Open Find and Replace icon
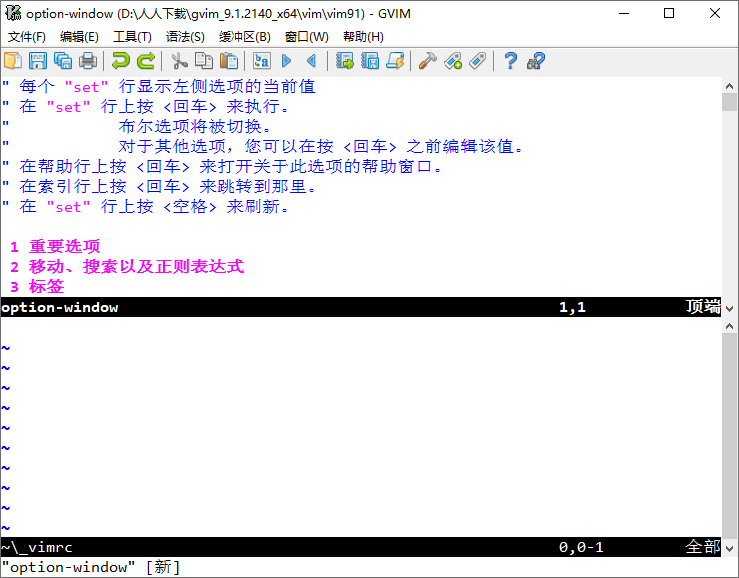The image size is (739, 578). 262,61
